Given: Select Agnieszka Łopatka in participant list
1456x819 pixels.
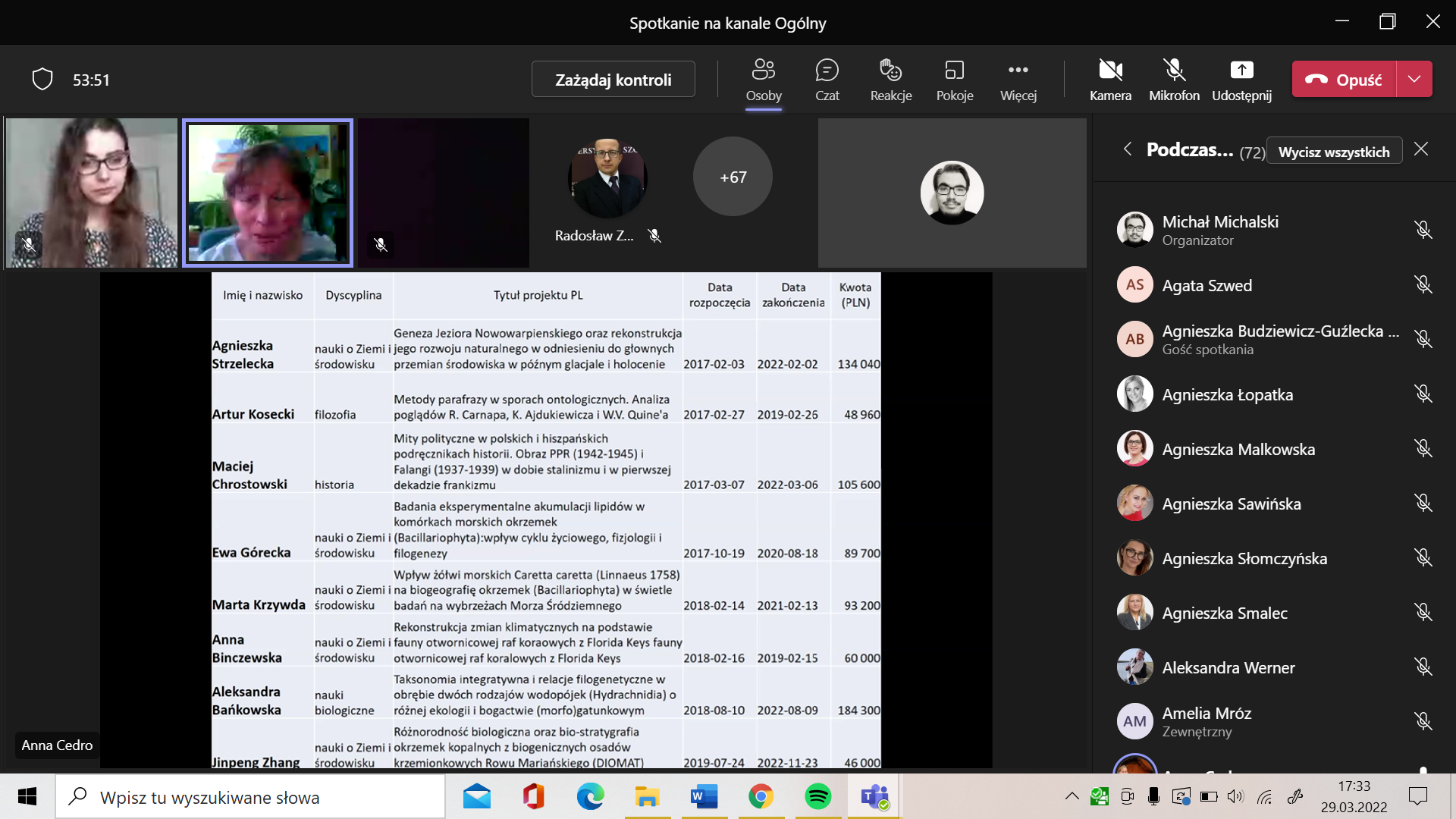Looking at the screenshot, I should coord(1227,394).
